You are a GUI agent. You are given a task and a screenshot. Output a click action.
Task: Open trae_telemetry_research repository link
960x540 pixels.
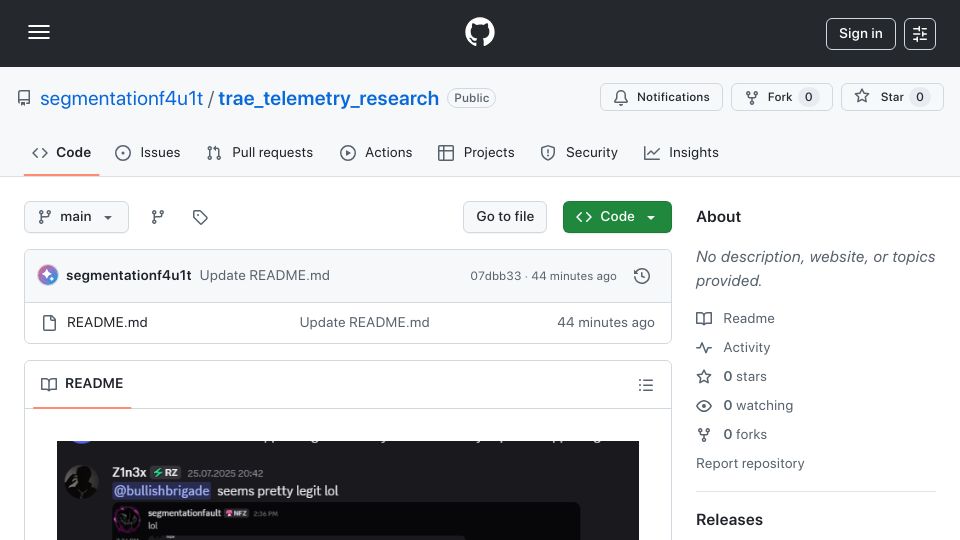point(328,98)
